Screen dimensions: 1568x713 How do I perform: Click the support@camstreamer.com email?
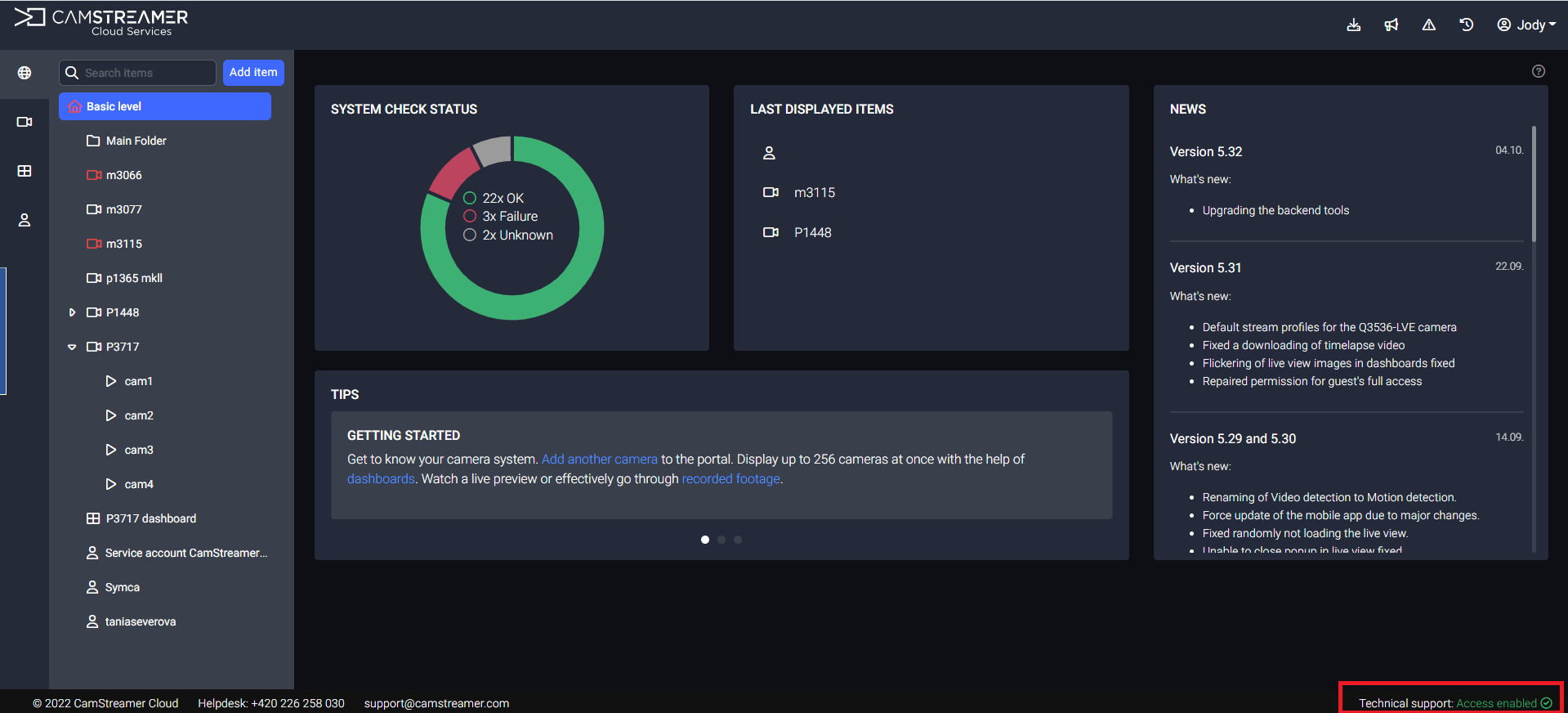(436, 703)
